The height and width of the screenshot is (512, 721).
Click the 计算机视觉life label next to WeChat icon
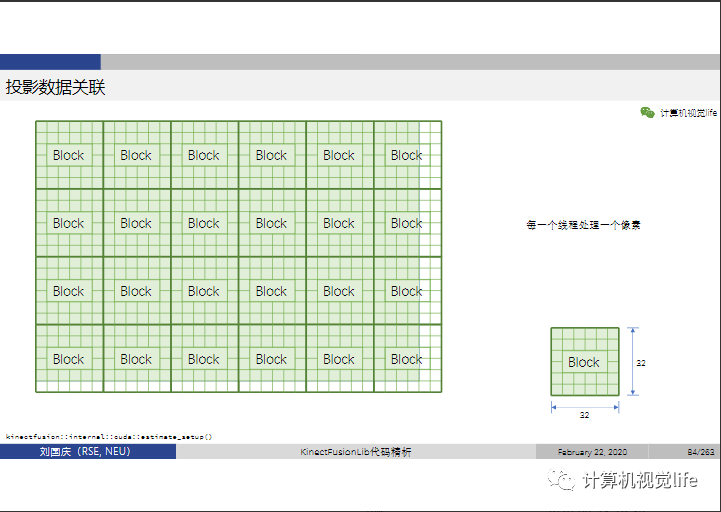(688, 113)
